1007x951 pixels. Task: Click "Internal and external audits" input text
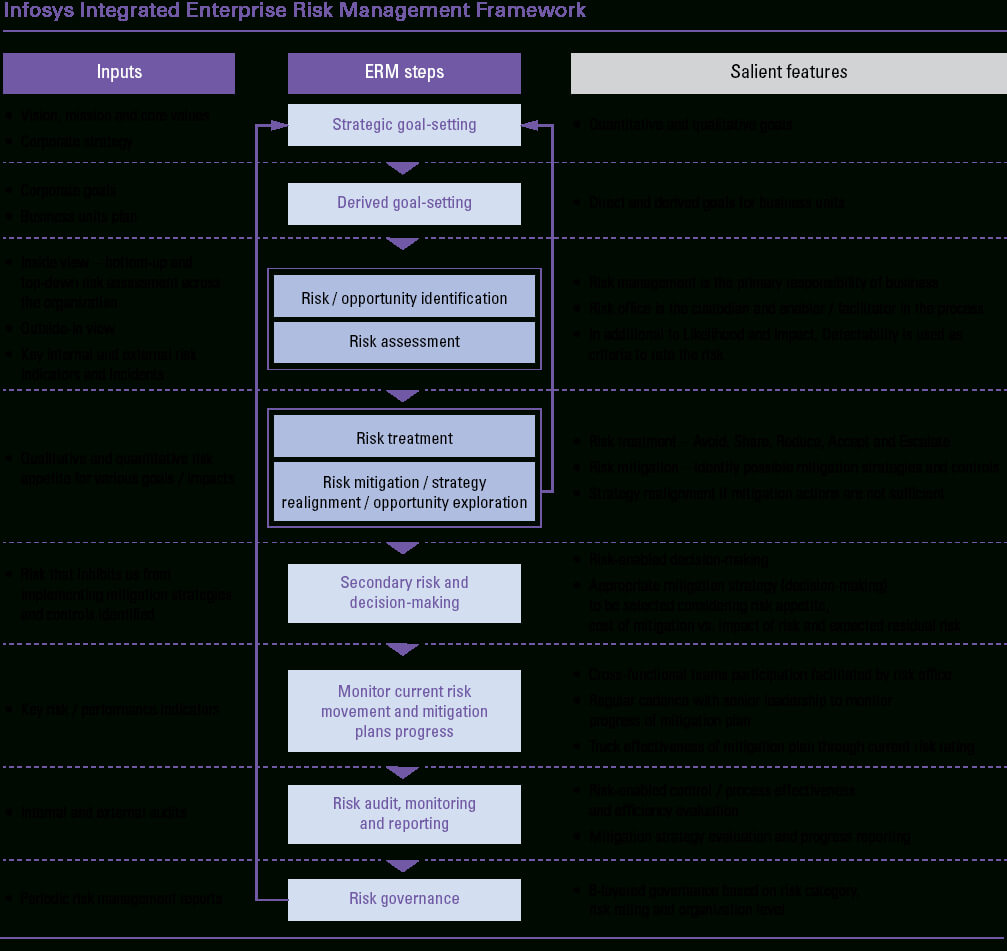[x=103, y=812]
